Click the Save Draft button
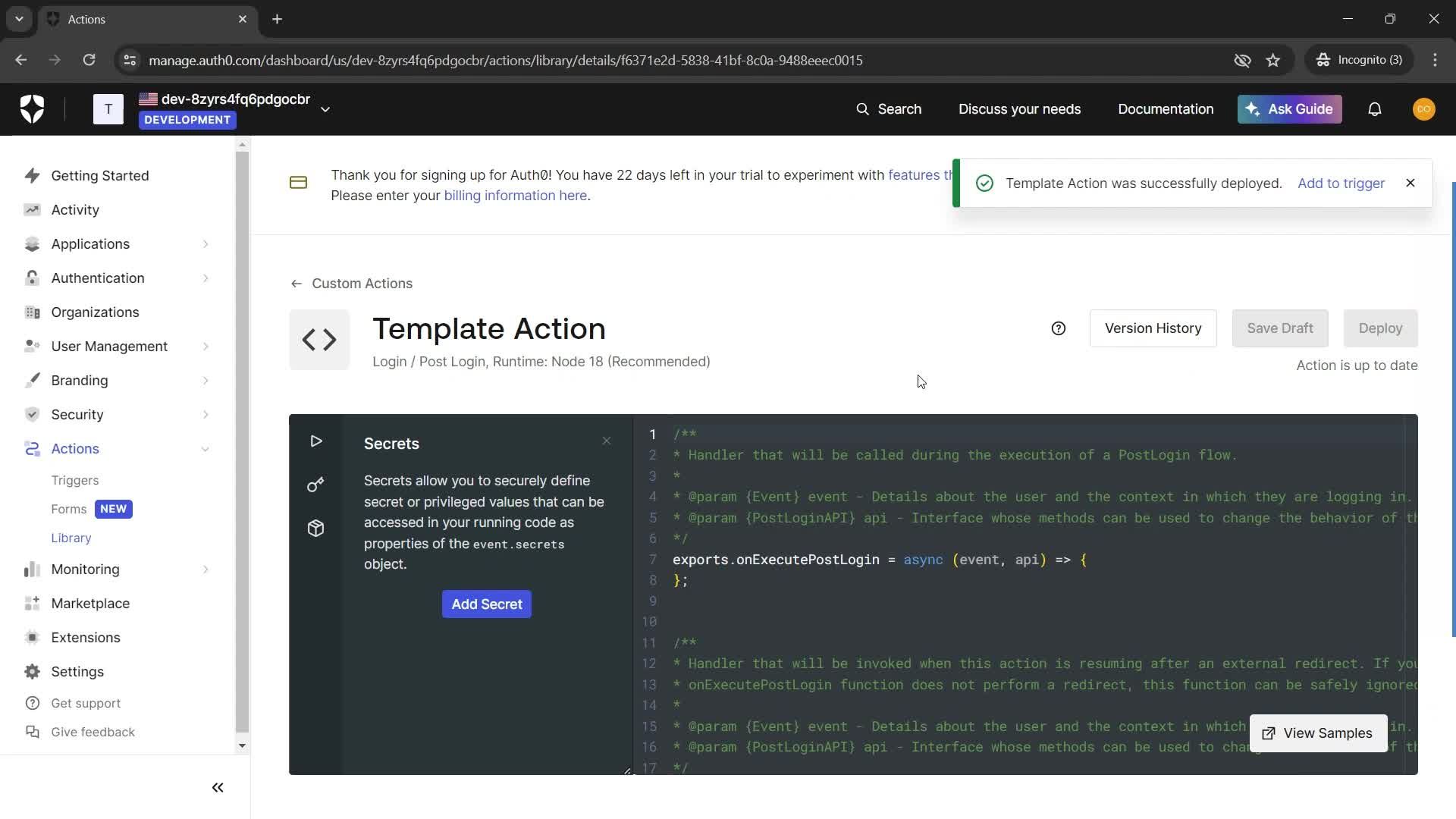The height and width of the screenshot is (819, 1456). pyautogui.click(x=1280, y=328)
